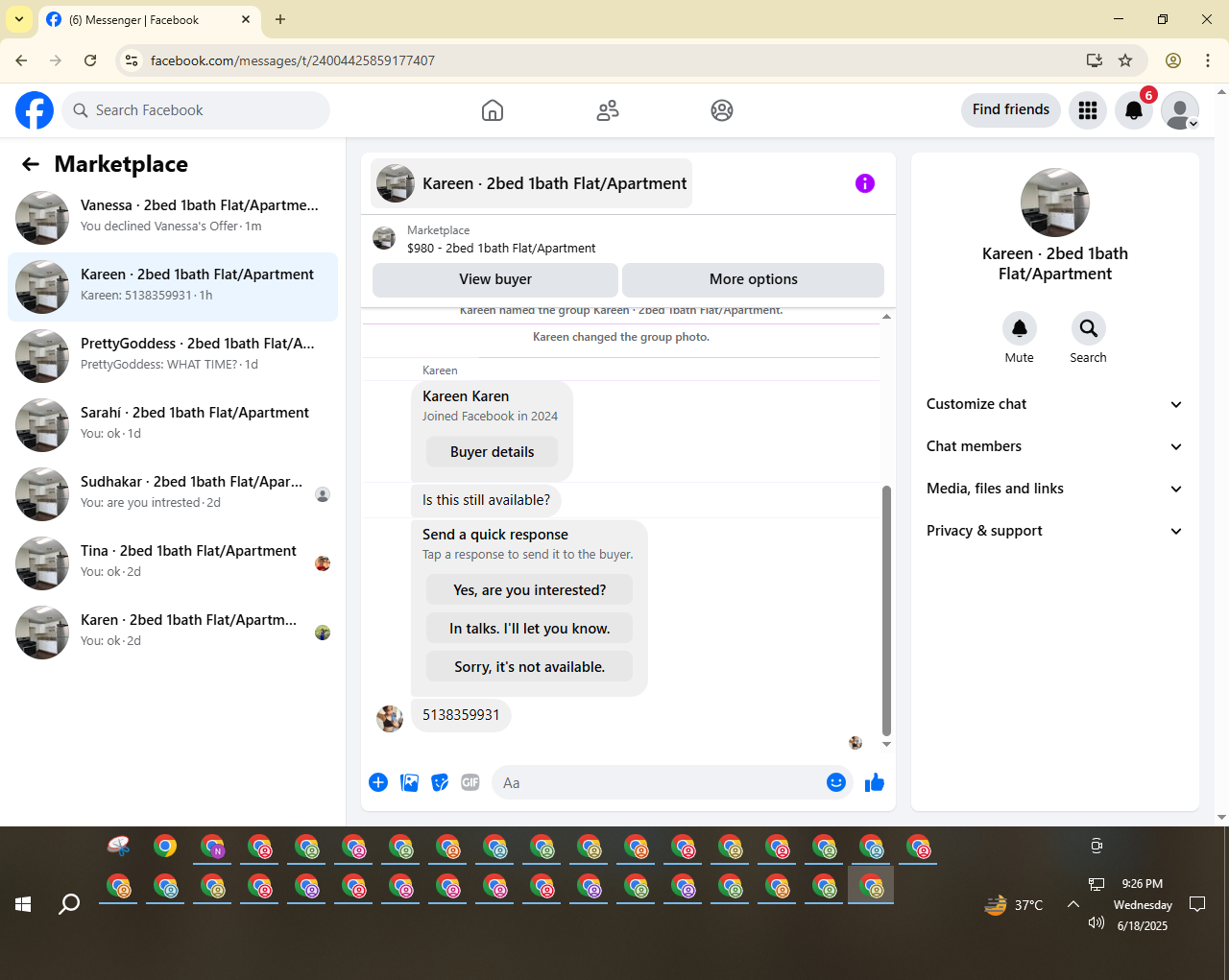Click the browser address bar URL
The image size is (1229, 980).
click(293, 60)
